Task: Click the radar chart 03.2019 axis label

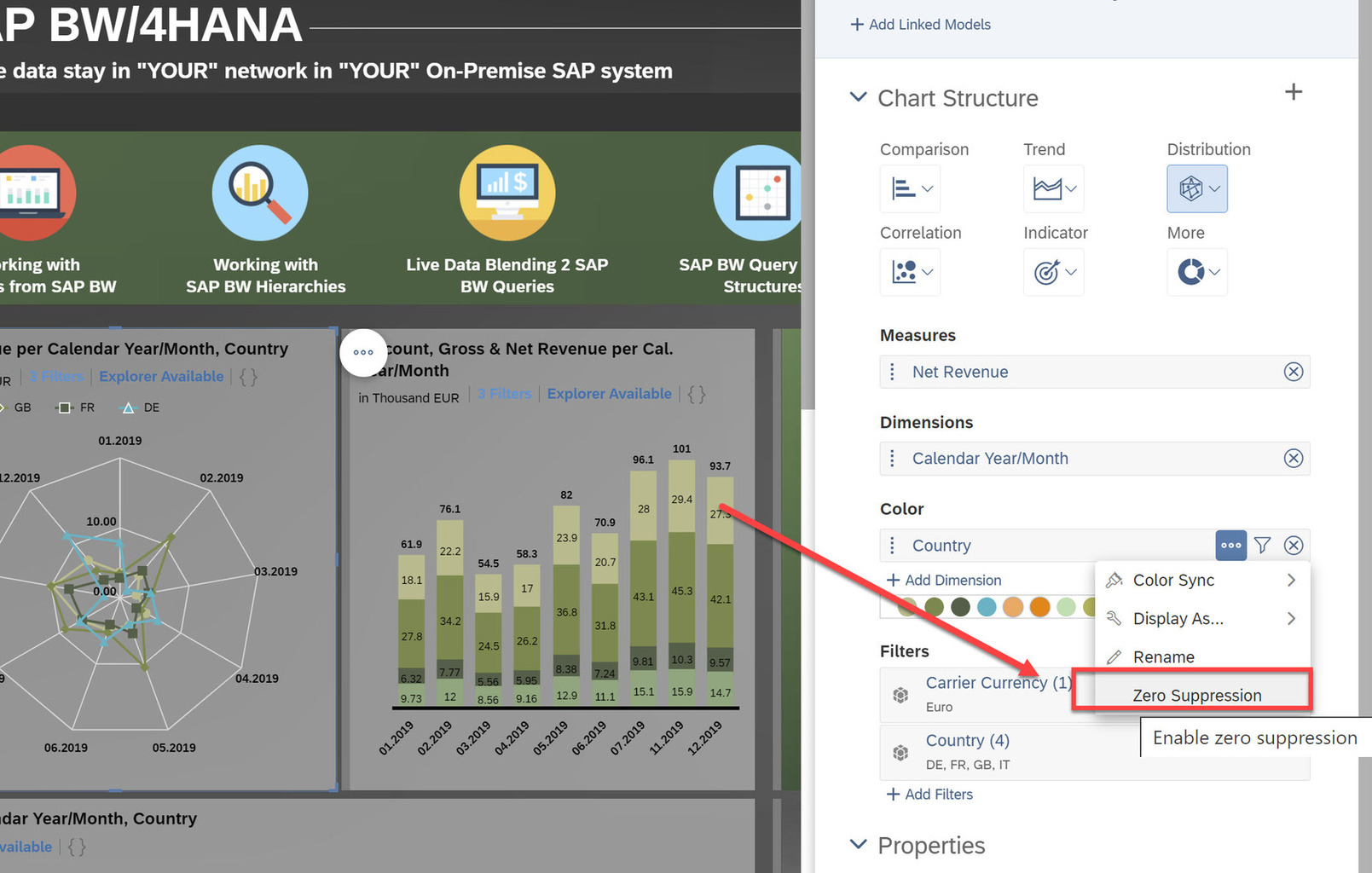Action: pos(275,571)
